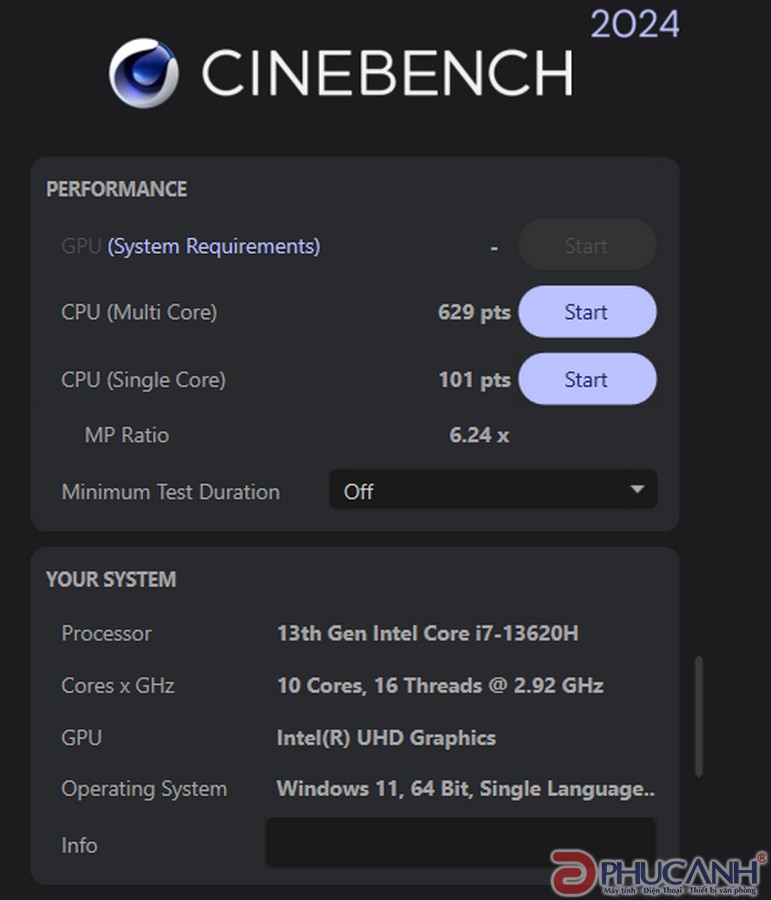Screen dimensions: 771x900
Task: Open the Minimum Test Duration dropdown
Action: (x=493, y=491)
